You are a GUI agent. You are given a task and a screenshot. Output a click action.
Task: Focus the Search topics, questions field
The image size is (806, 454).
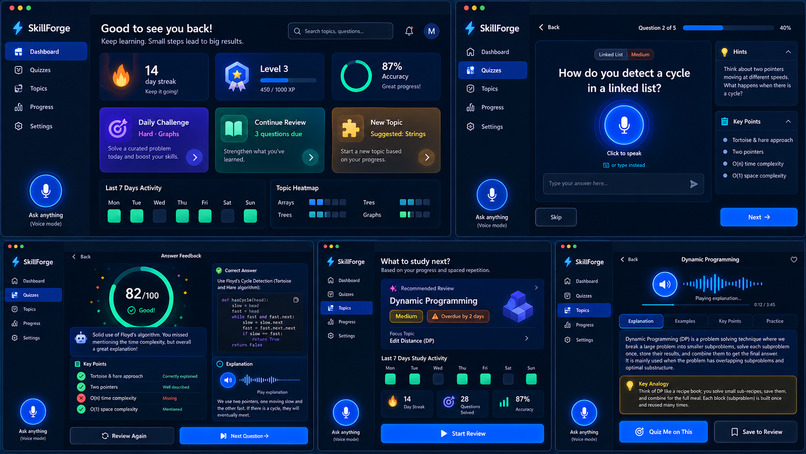pyautogui.click(x=340, y=31)
